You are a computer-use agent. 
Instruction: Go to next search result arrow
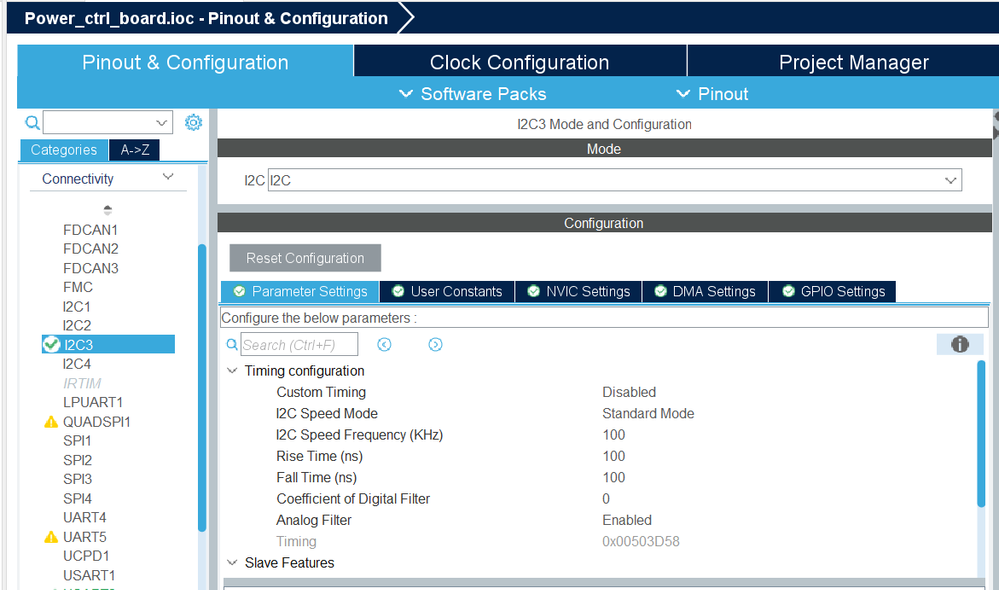(435, 345)
